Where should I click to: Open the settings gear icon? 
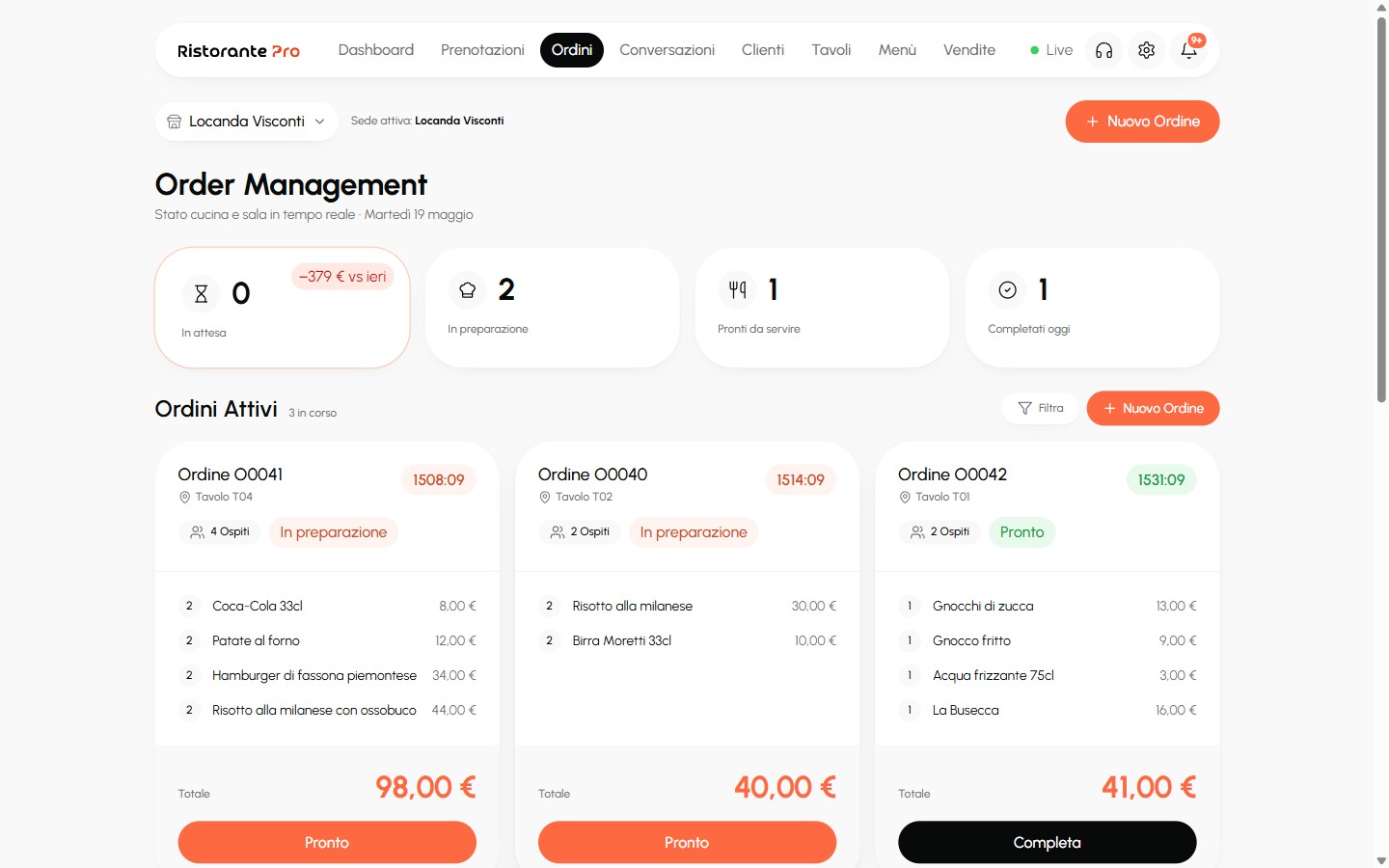1146,50
